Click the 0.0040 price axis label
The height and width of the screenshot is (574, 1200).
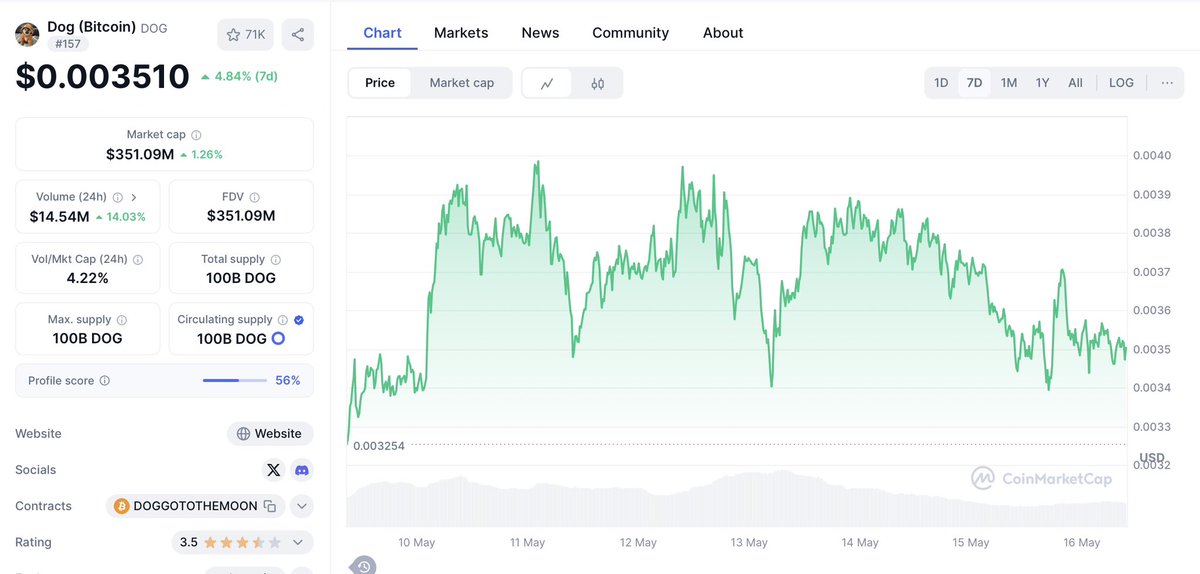pyautogui.click(x=1151, y=155)
